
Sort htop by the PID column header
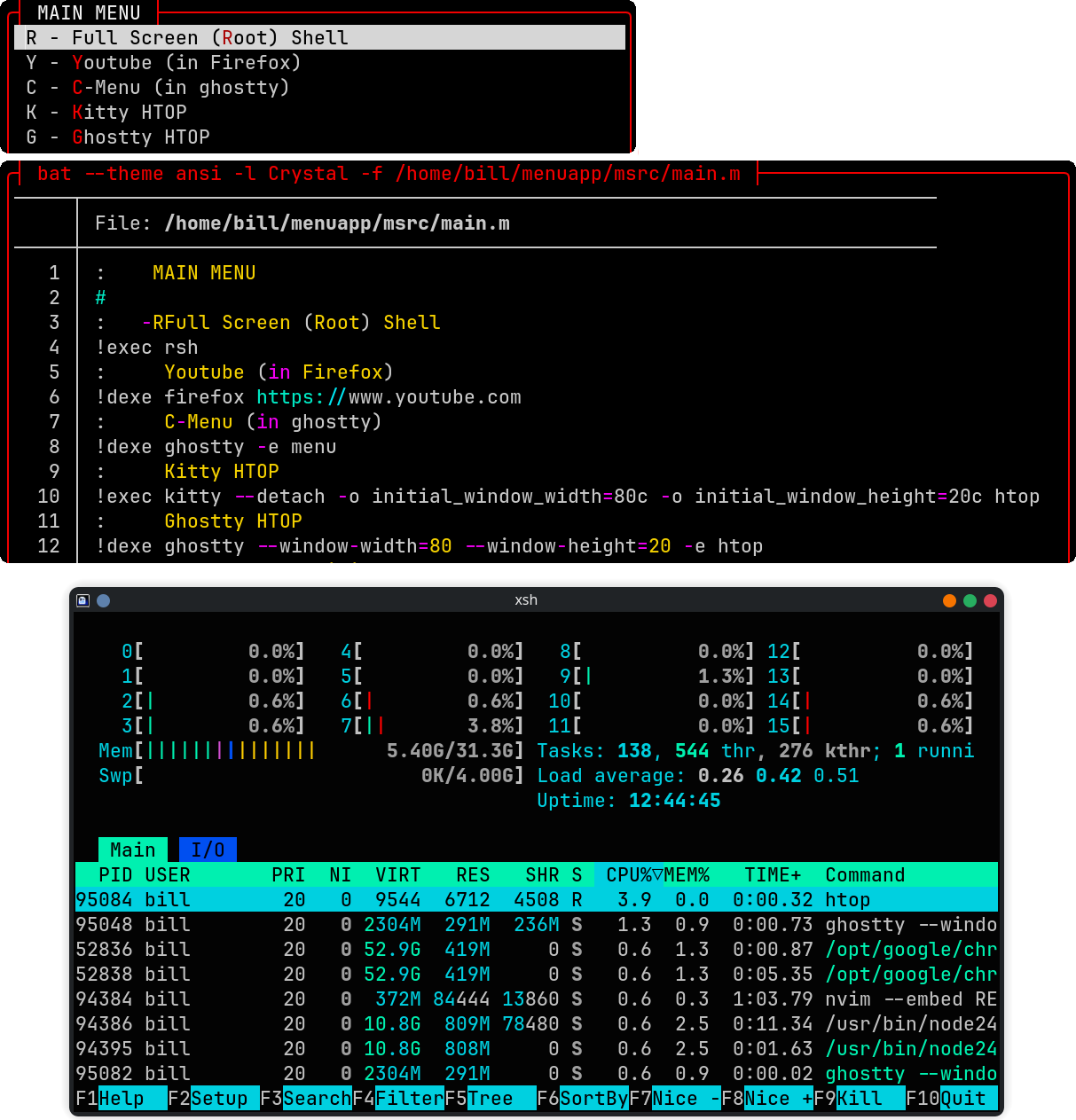[x=115, y=874]
